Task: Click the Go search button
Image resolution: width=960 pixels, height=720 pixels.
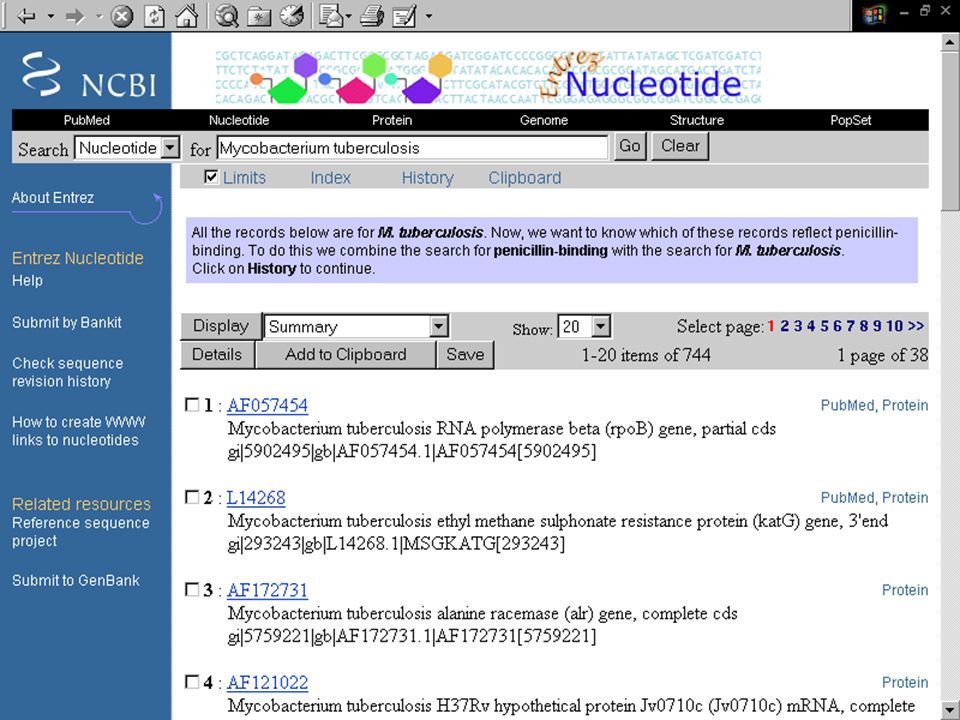Action: (x=630, y=146)
